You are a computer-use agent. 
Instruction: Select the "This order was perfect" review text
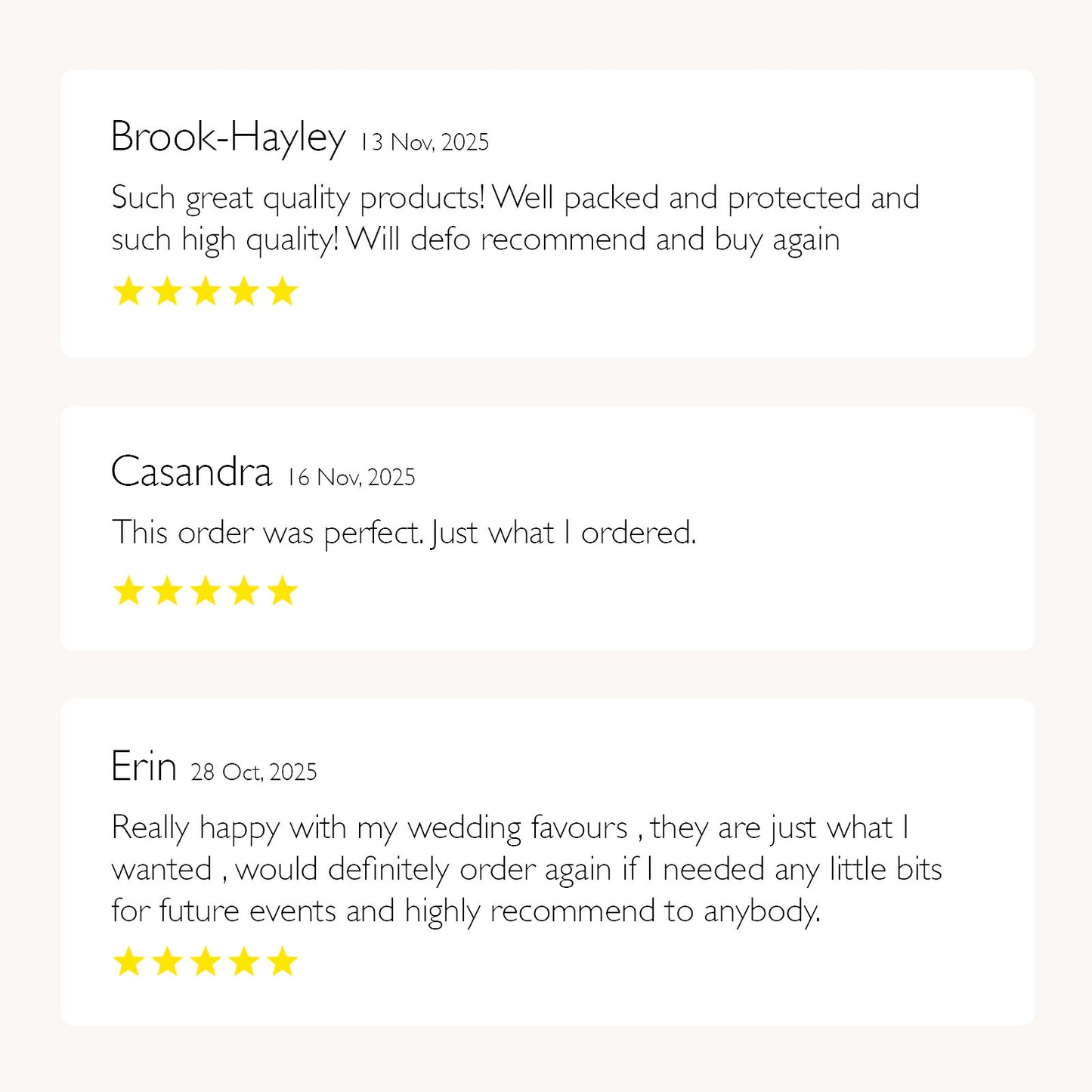tap(404, 533)
